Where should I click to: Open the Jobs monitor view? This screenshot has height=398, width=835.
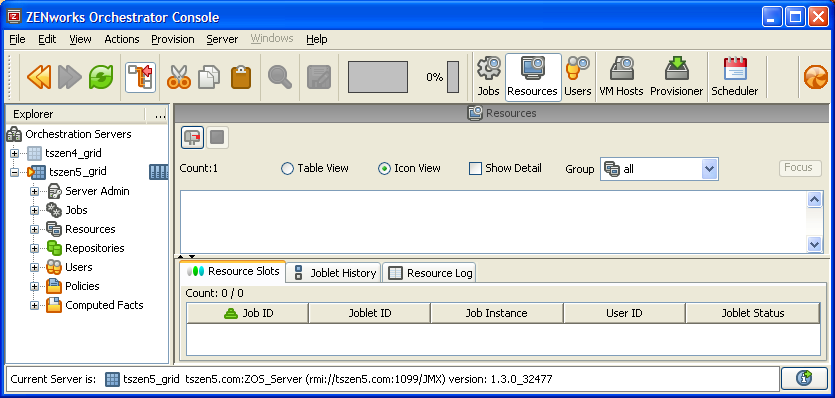(488, 77)
